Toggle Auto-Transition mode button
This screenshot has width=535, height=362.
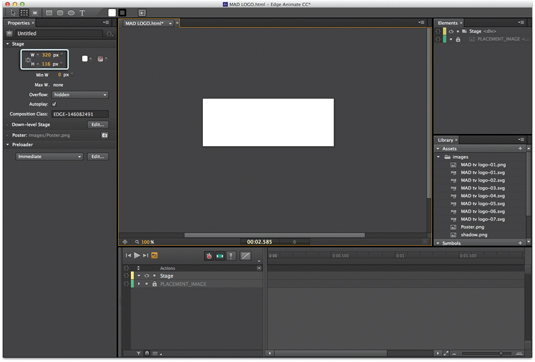click(220, 256)
